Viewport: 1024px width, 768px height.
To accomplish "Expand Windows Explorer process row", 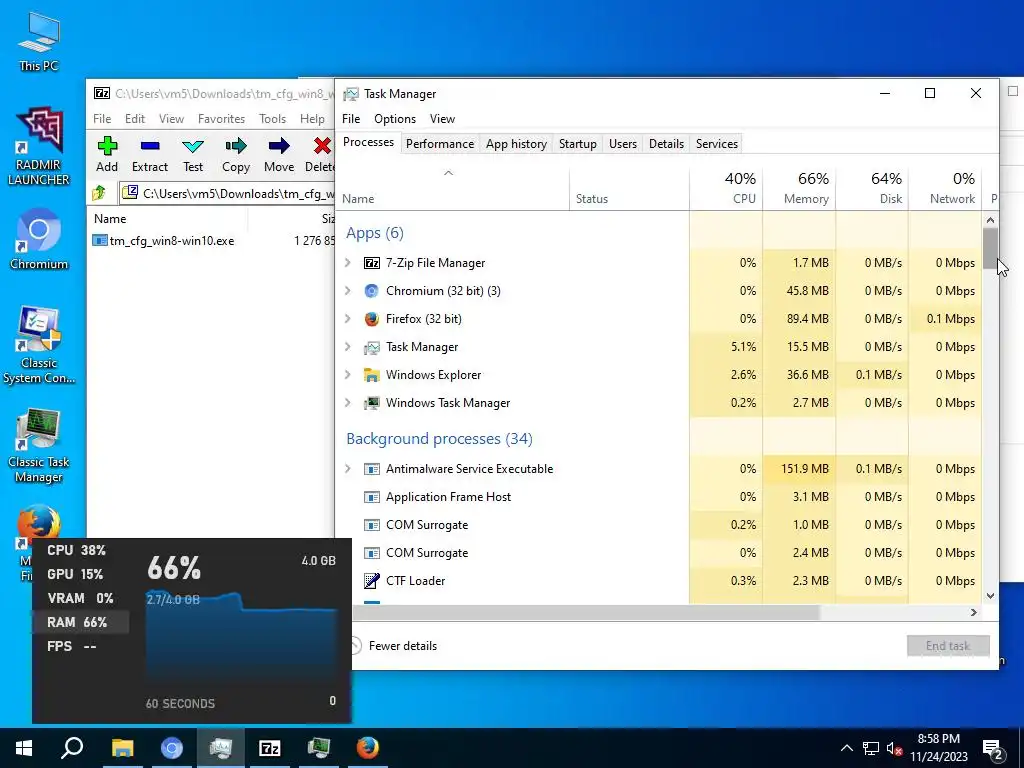I will point(348,375).
